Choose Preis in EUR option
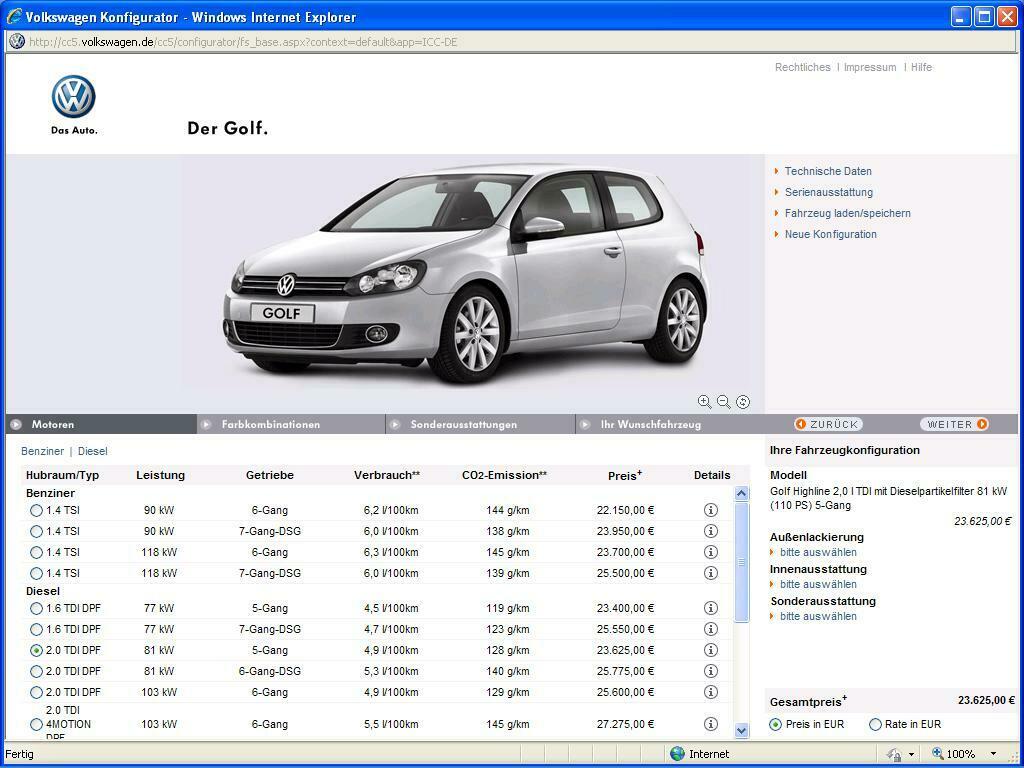 775,724
